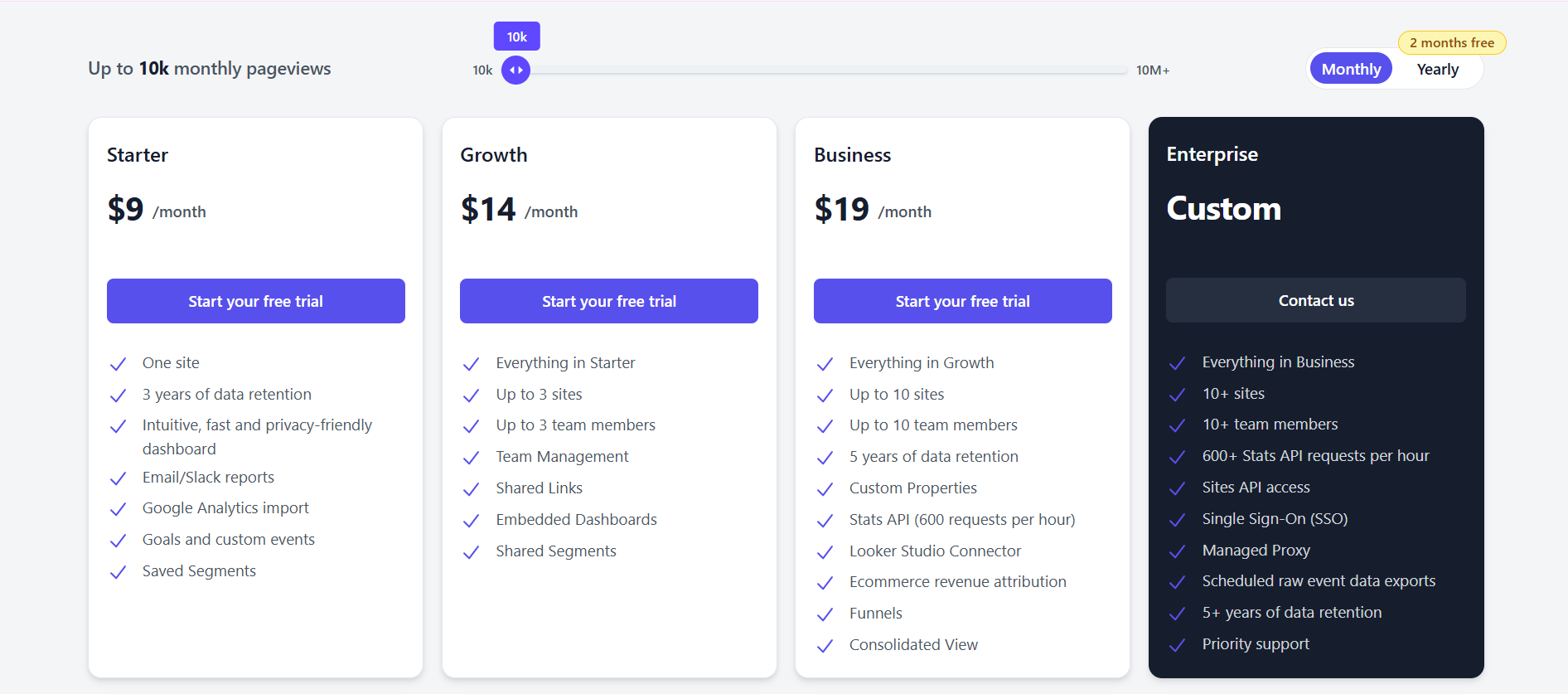The width and height of the screenshot is (1568, 694).
Task: Start your free trial on the Growth plan
Action: pyautogui.click(x=608, y=301)
